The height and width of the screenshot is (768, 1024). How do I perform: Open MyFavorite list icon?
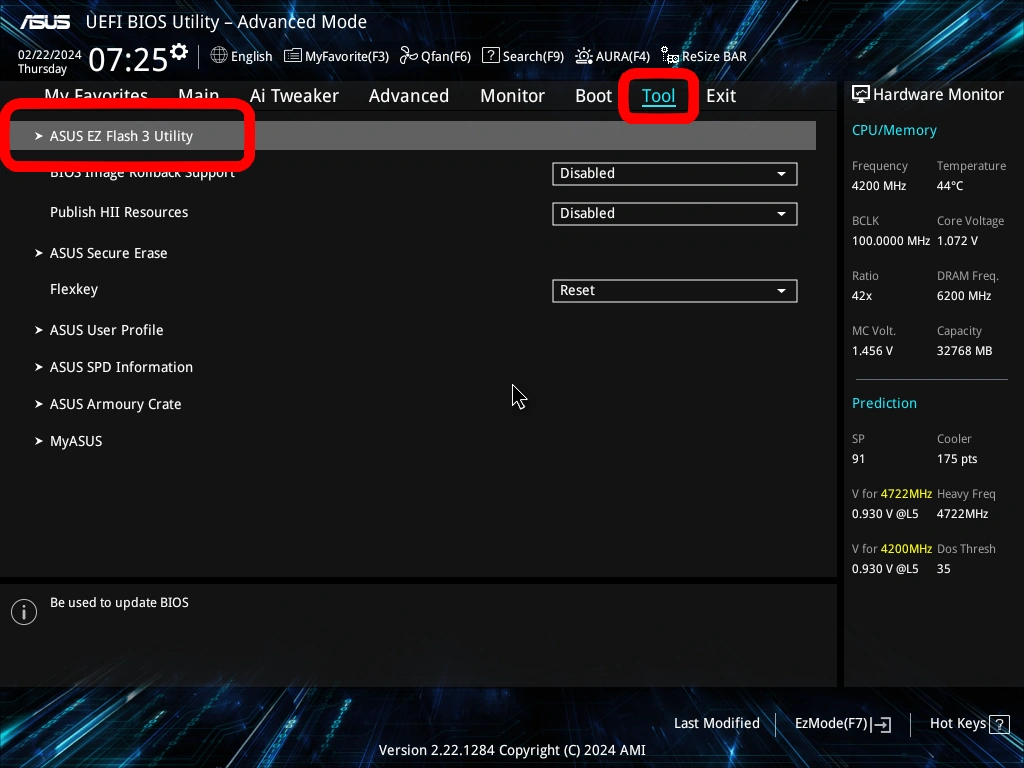[293, 56]
